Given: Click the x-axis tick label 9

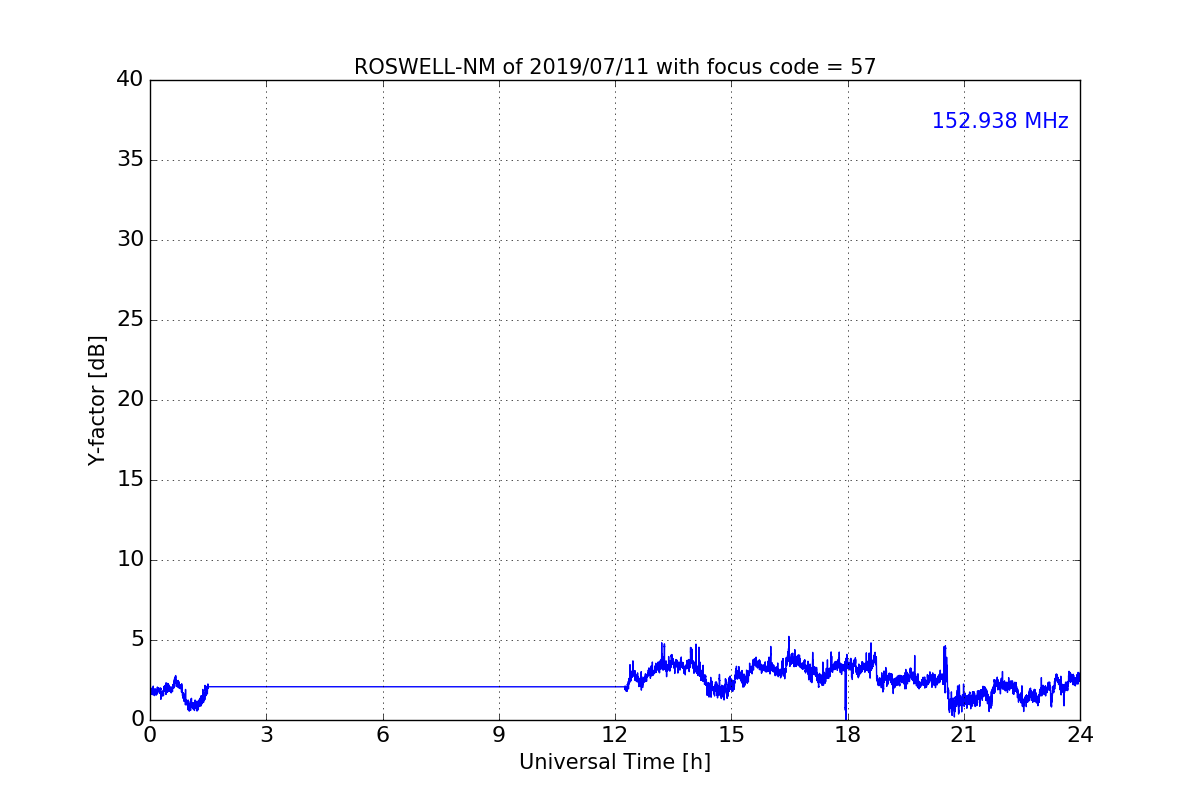Looking at the screenshot, I should [x=499, y=735].
